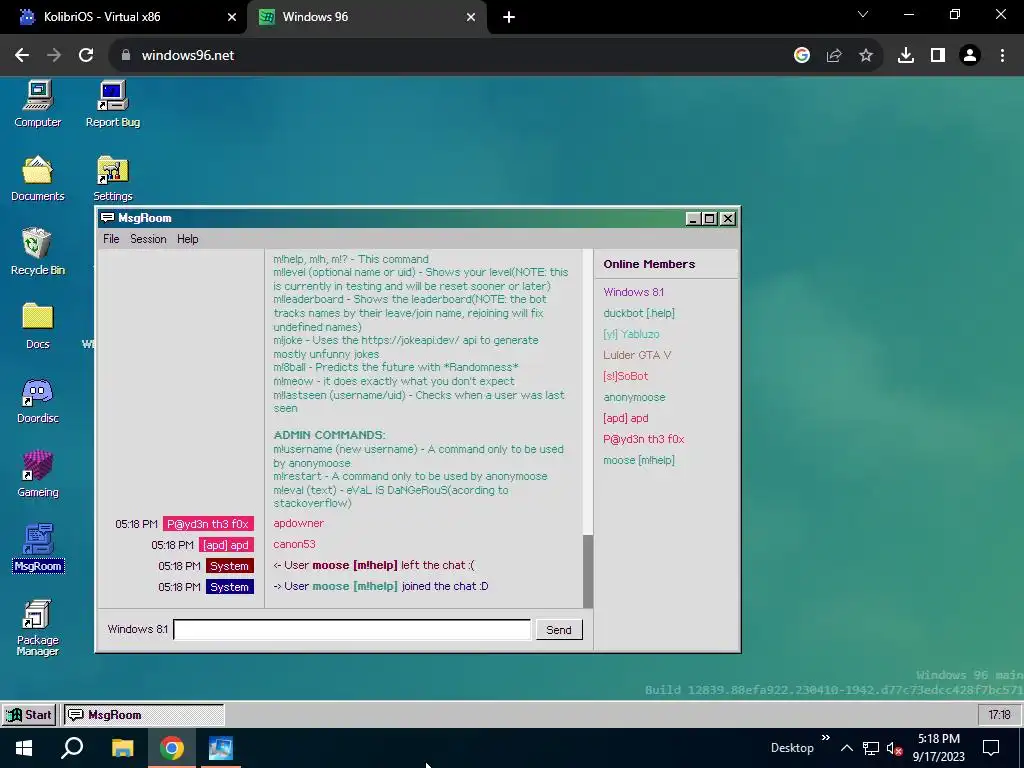Select [s!]SoBot in member list
The image size is (1024, 768).
626,376
